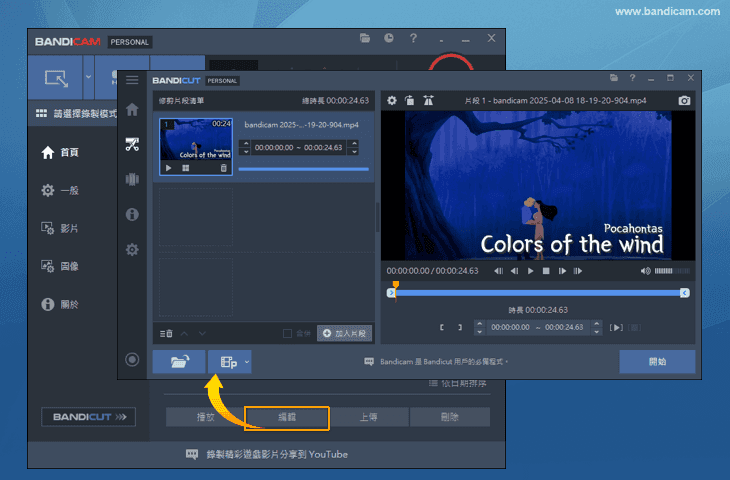Viewport: 730px width, 480px height.
Task: Open the 關於 tab in Bandicam
Action: click(60, 304)
